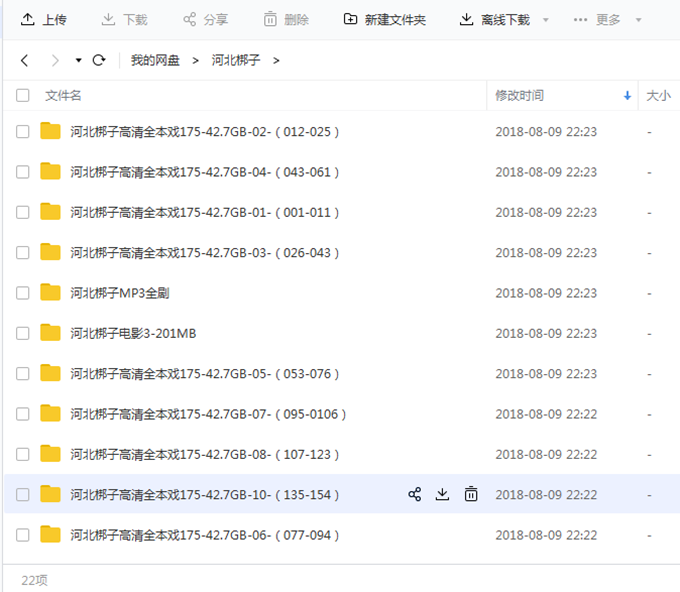Click folder icon of 06- (077-094)
The width and height of the screenshot is (680, 592).
pos(50,534)
